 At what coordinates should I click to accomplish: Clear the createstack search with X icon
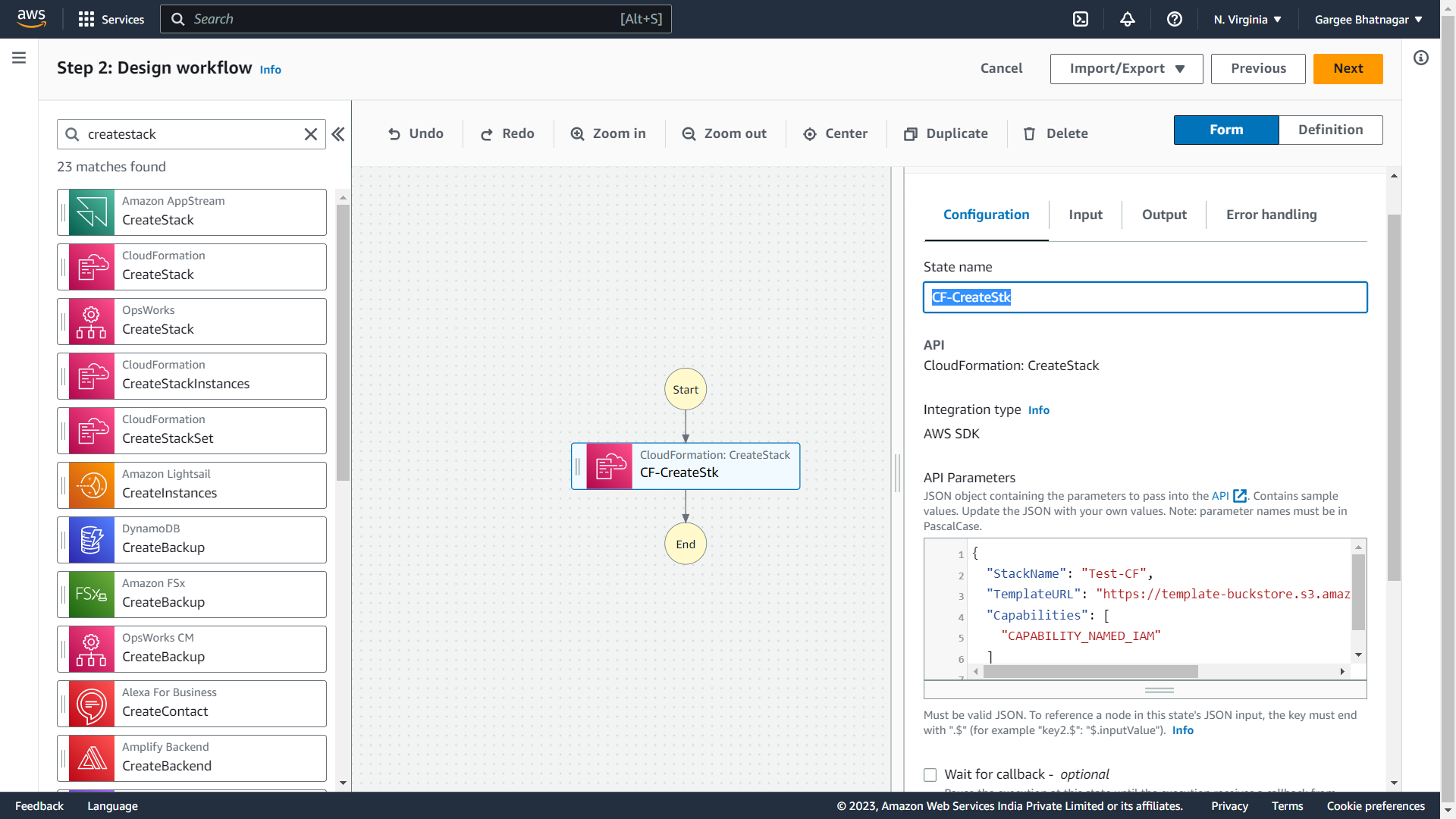coord(311,134)
